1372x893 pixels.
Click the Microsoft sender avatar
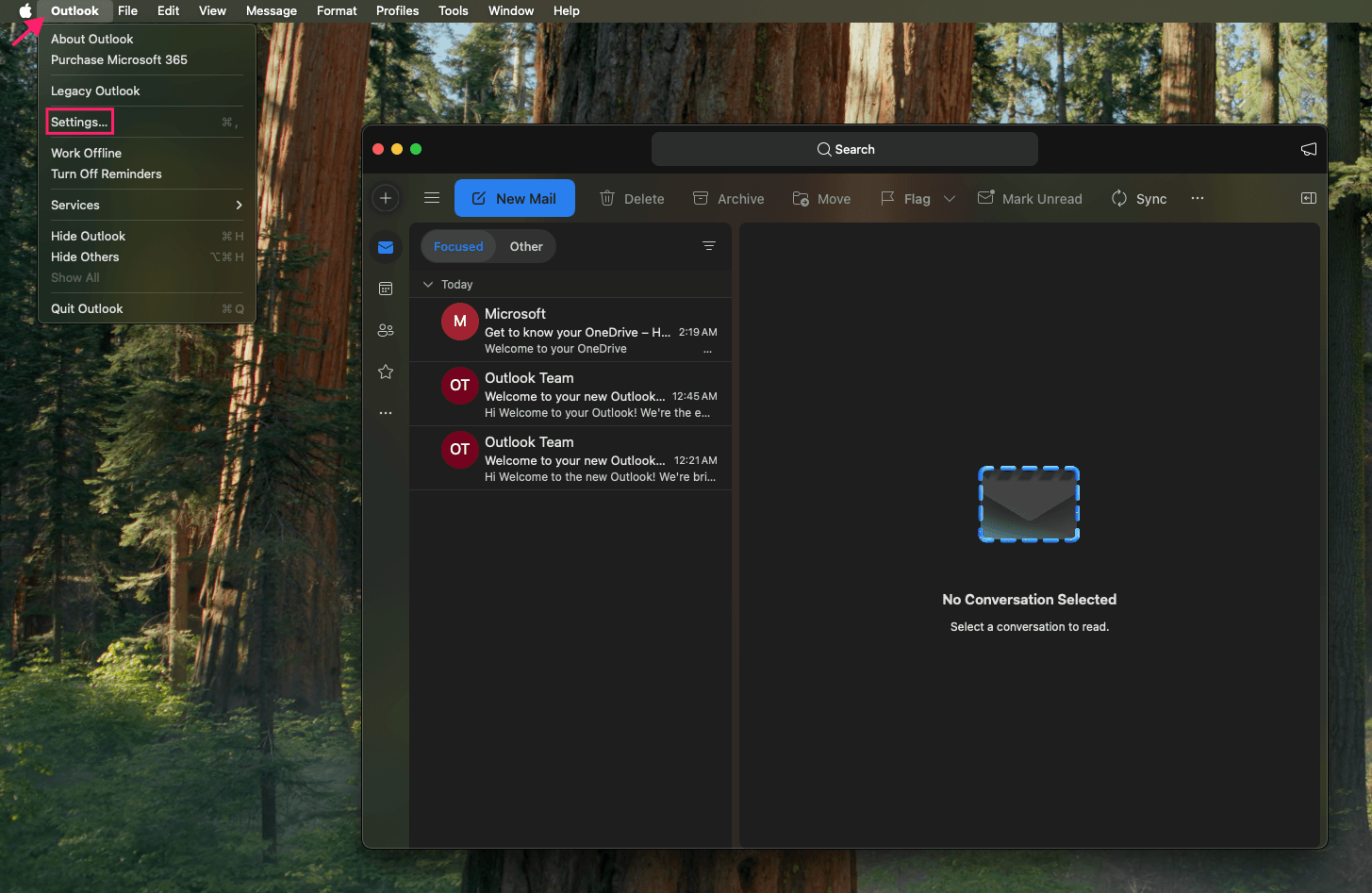pos(460,322)
